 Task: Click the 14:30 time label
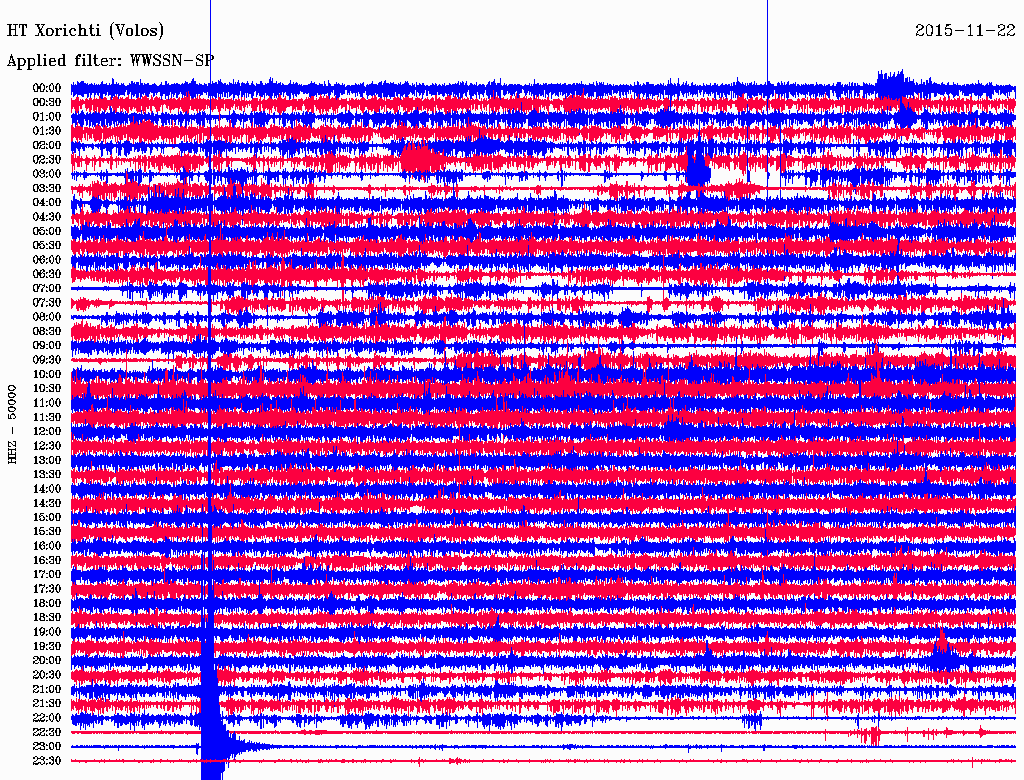coord(46,503)
